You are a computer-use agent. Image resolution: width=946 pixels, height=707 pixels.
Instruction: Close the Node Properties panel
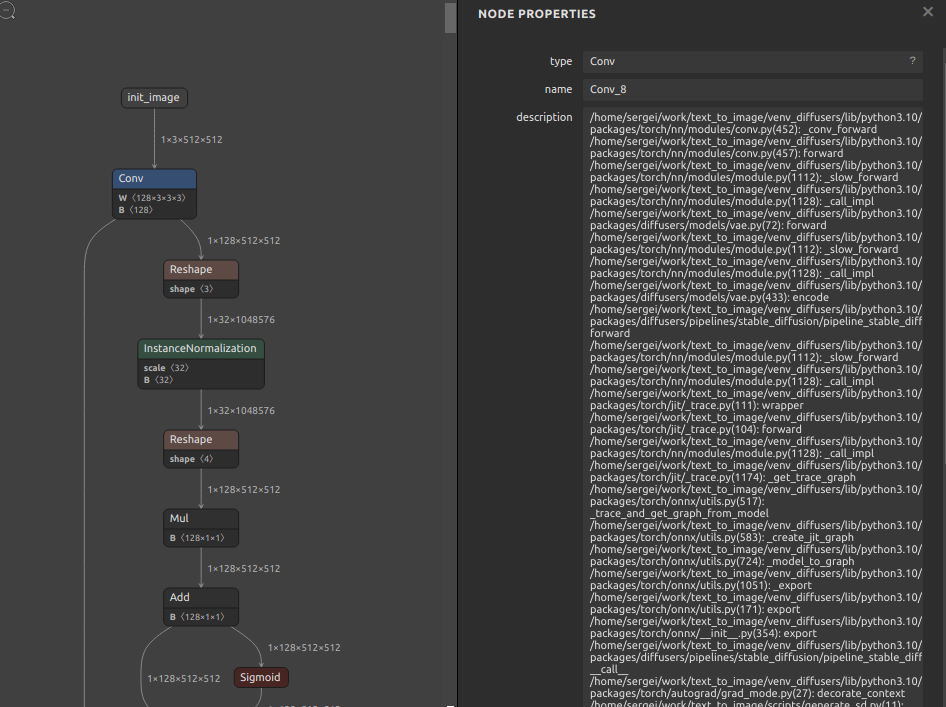[x=927, y=12]
